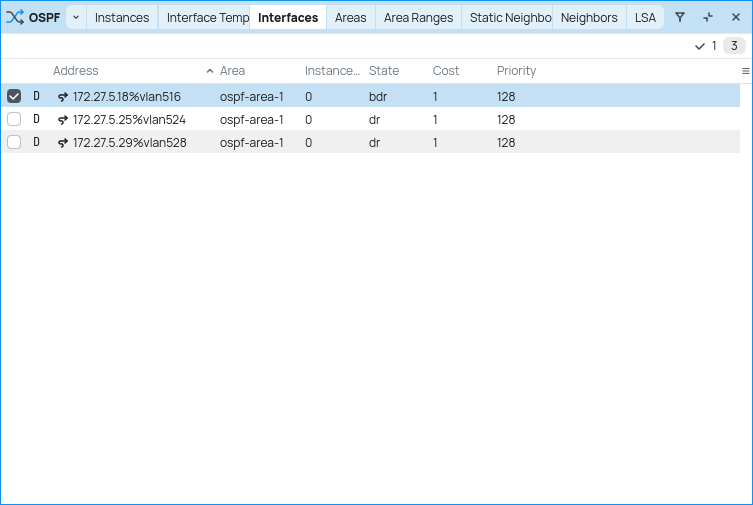Open the Neighbors tab
Image resolution: width=753 pixels, height=505 pixels.
click(589, 17)
